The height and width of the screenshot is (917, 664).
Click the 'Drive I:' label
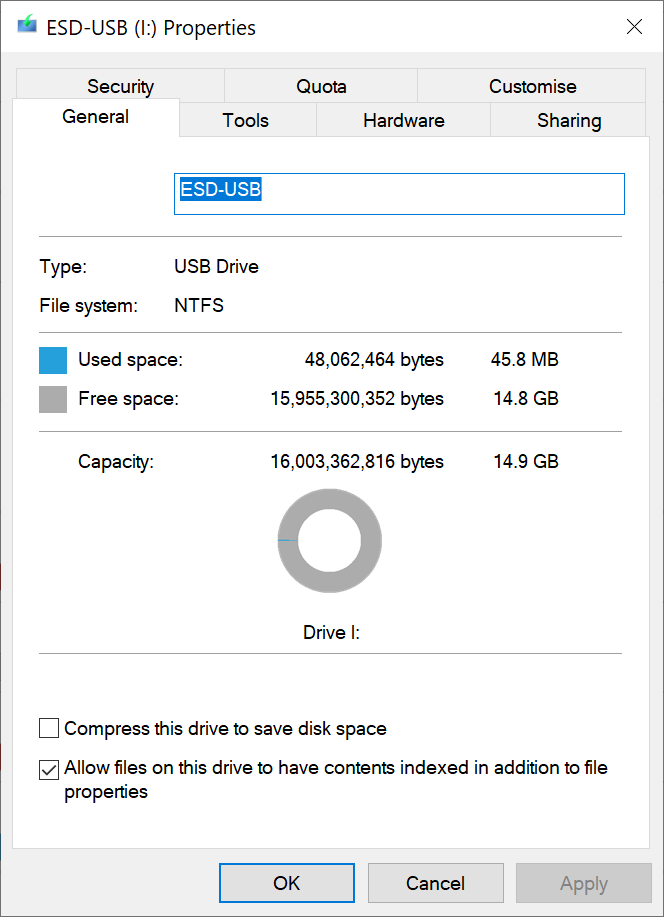(331, 633)
